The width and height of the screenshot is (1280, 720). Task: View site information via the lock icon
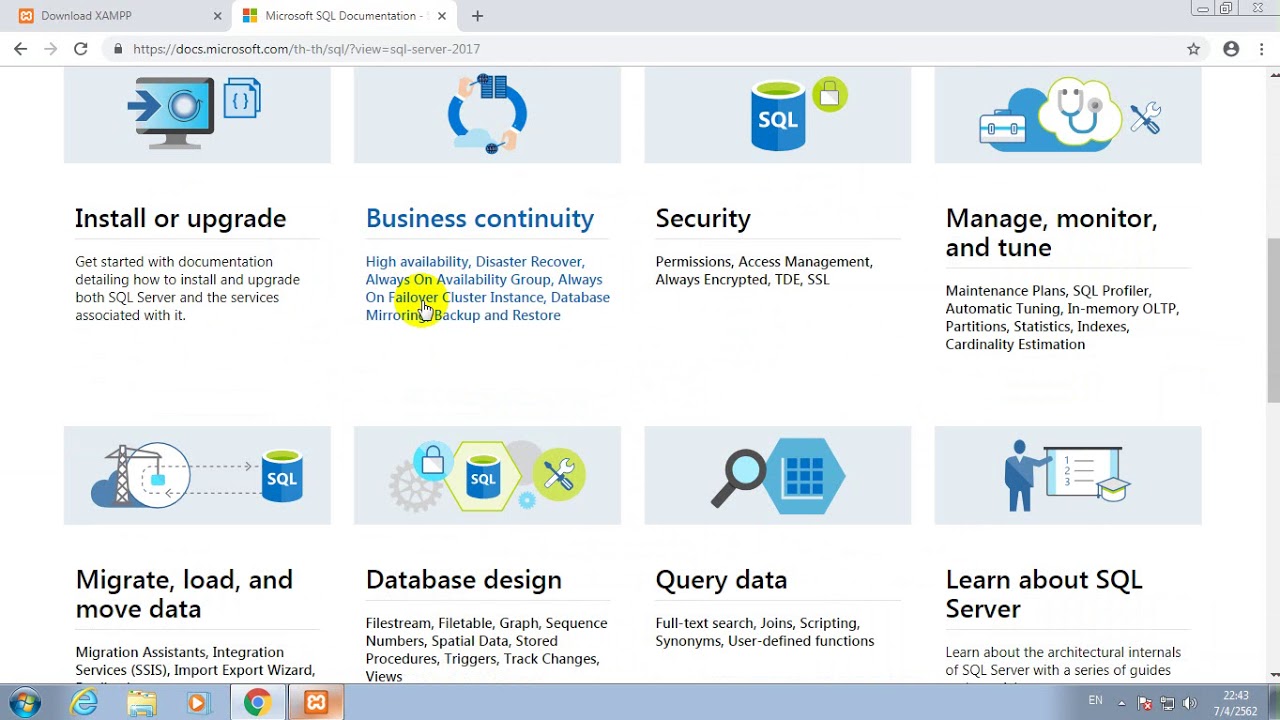[118, 49]
